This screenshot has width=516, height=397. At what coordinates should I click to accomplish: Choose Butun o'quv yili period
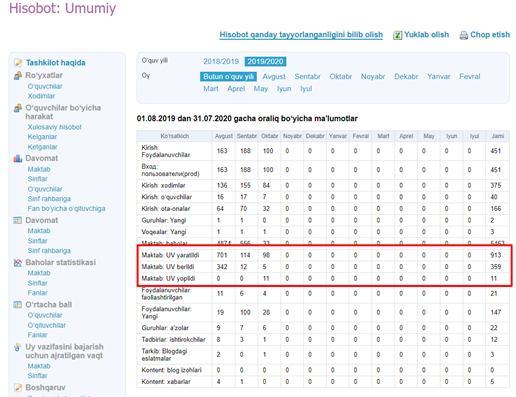pos(228,77)
